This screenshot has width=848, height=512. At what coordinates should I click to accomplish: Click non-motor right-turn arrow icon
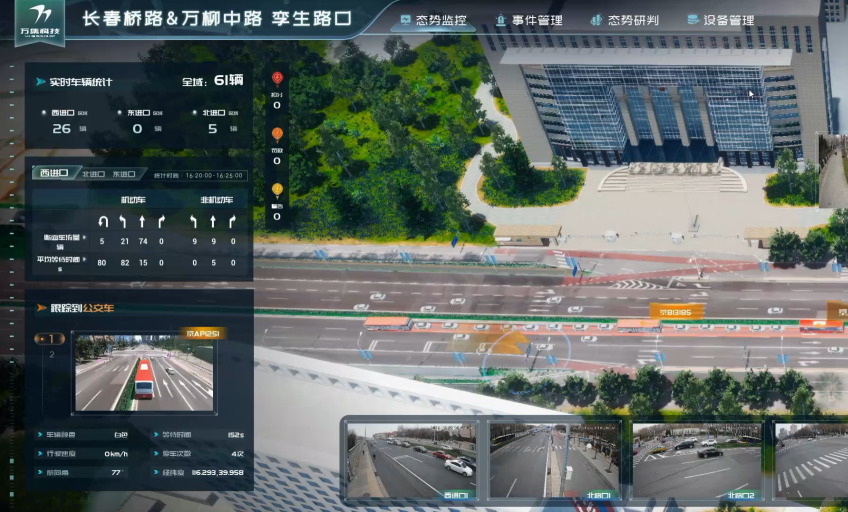click(x=233, y=221)
